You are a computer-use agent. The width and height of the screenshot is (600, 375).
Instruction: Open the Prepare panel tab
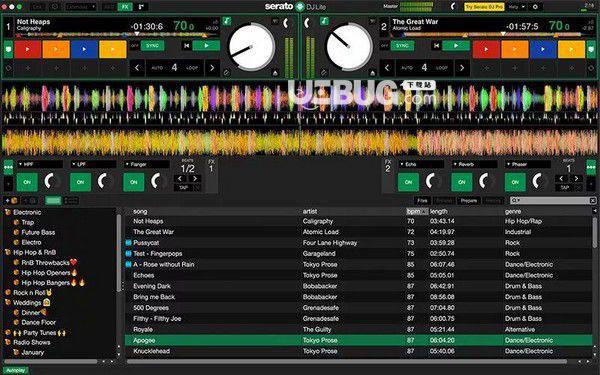(x=469, y=201)
